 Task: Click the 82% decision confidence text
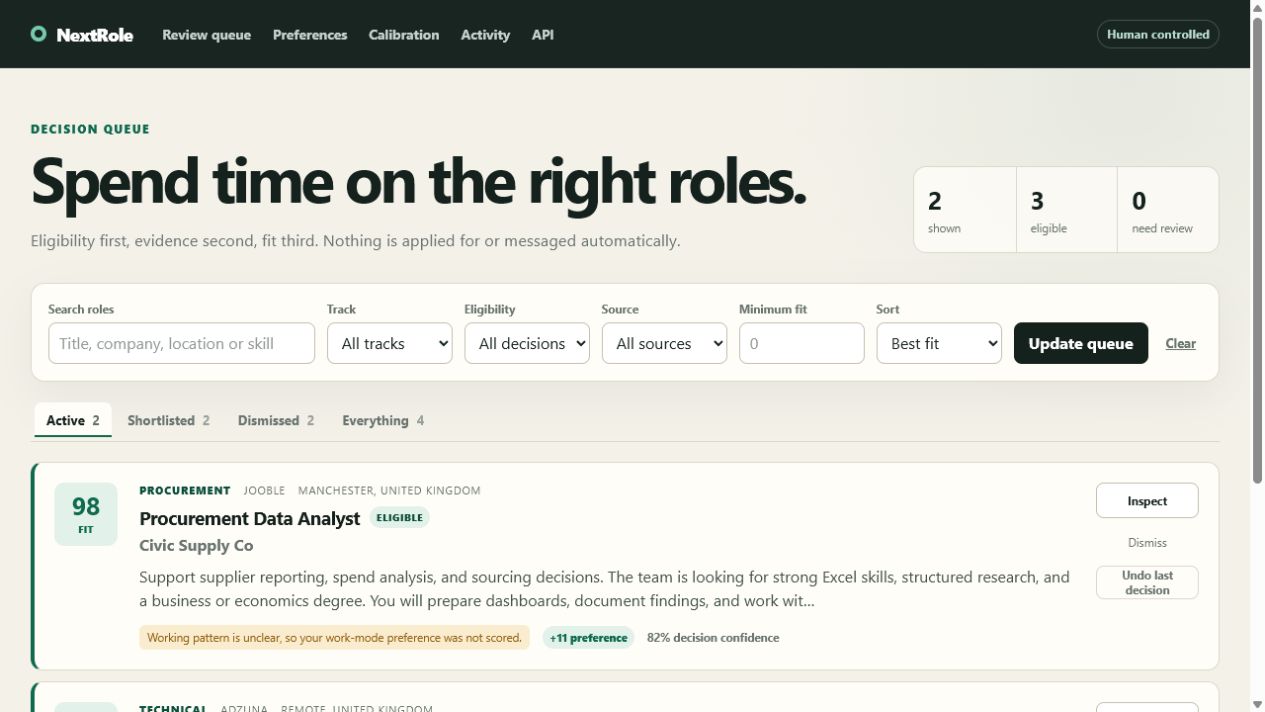tap(713, 637)
